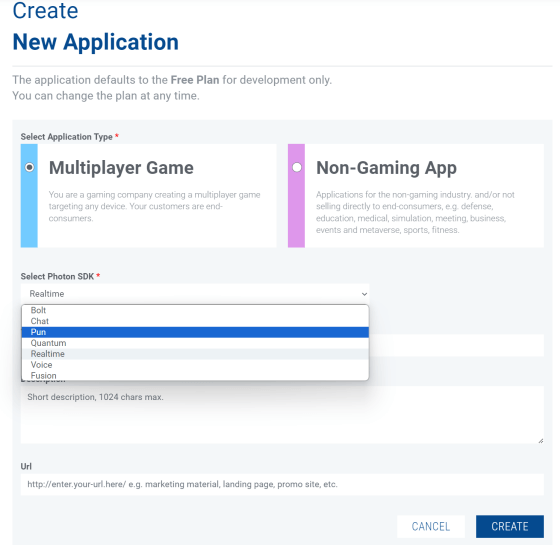Click into the Url input field
Image resolution: width=560 pixels, height=546 pixels.
pos(282,484)
